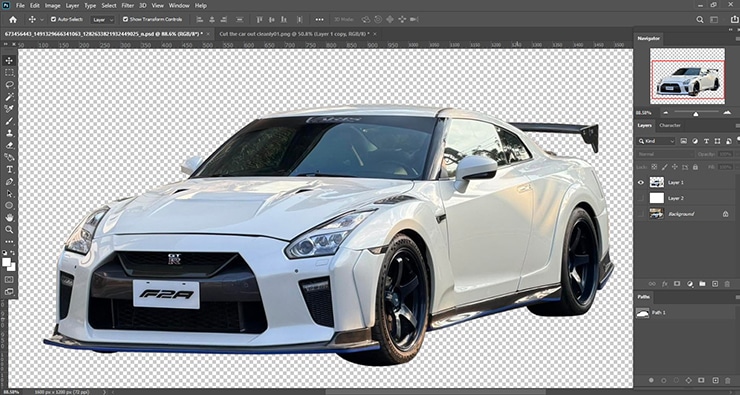Select the Clone Stamp tool
Viewport: 740px width, 395px height.
(9, 133)
